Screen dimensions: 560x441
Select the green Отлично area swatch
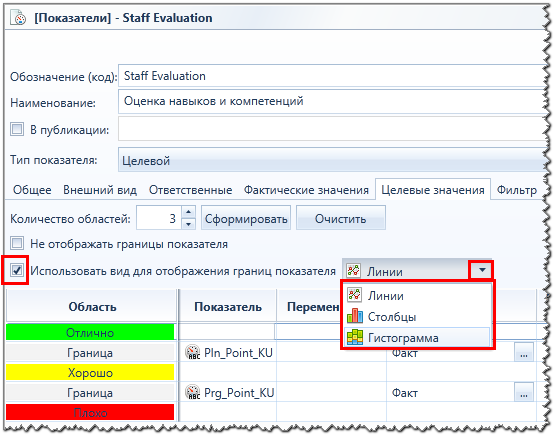tap(90, 332)
